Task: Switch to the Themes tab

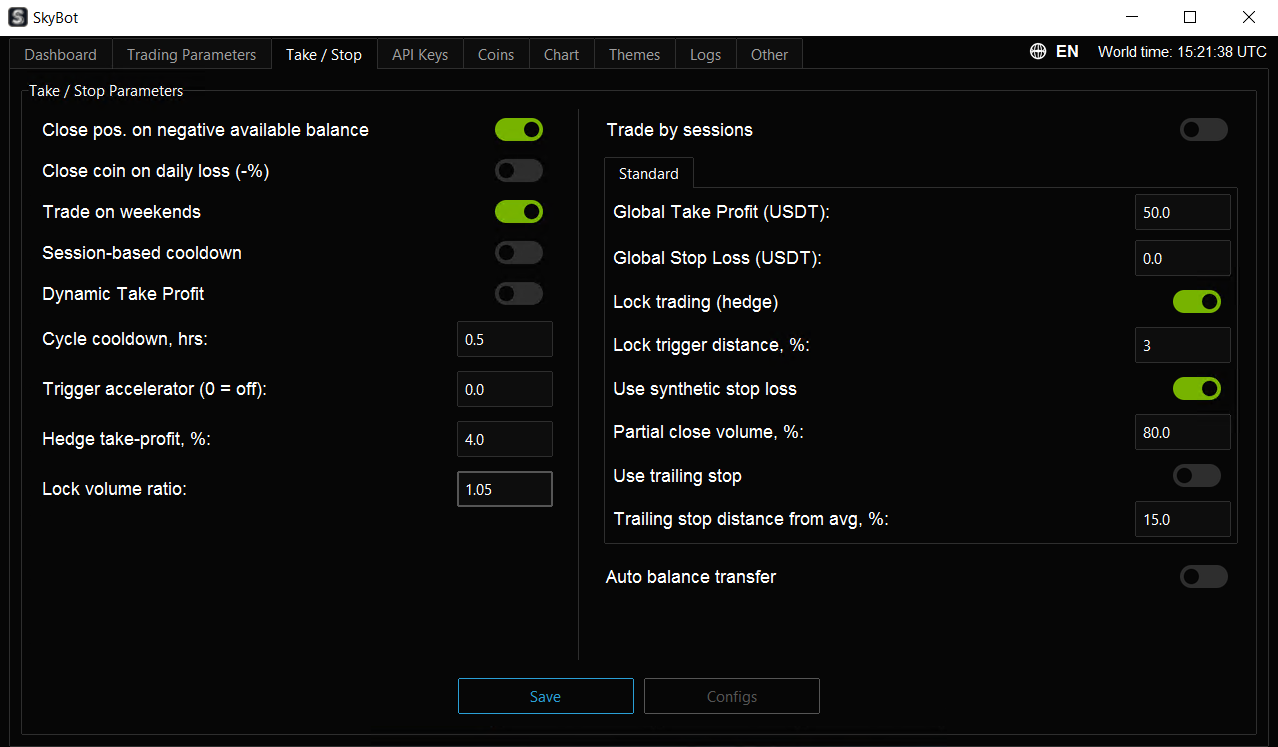Action: pyautogui.click(x=634, y=55)
